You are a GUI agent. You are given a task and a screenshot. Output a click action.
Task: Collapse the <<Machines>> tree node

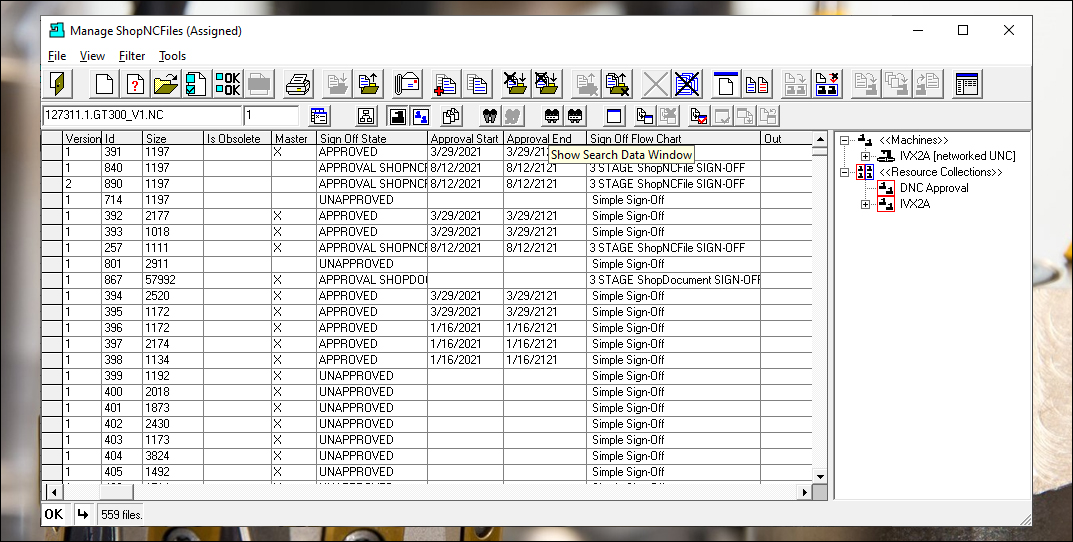pos(844,140)
